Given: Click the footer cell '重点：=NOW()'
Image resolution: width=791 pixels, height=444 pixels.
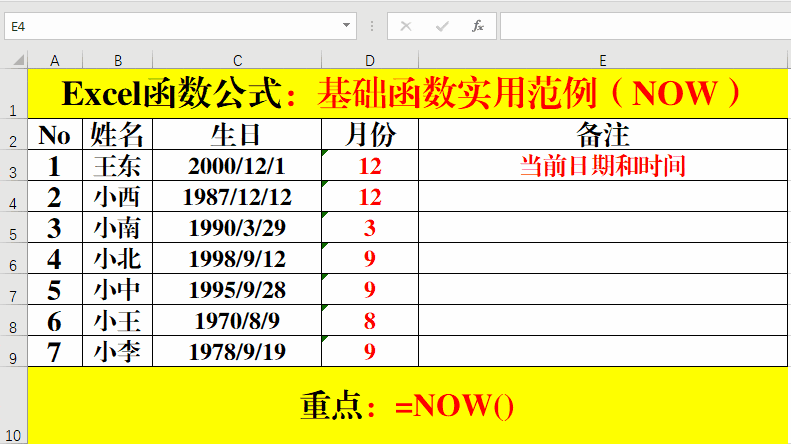Looking at the screenshot, I should coord(408,406).
